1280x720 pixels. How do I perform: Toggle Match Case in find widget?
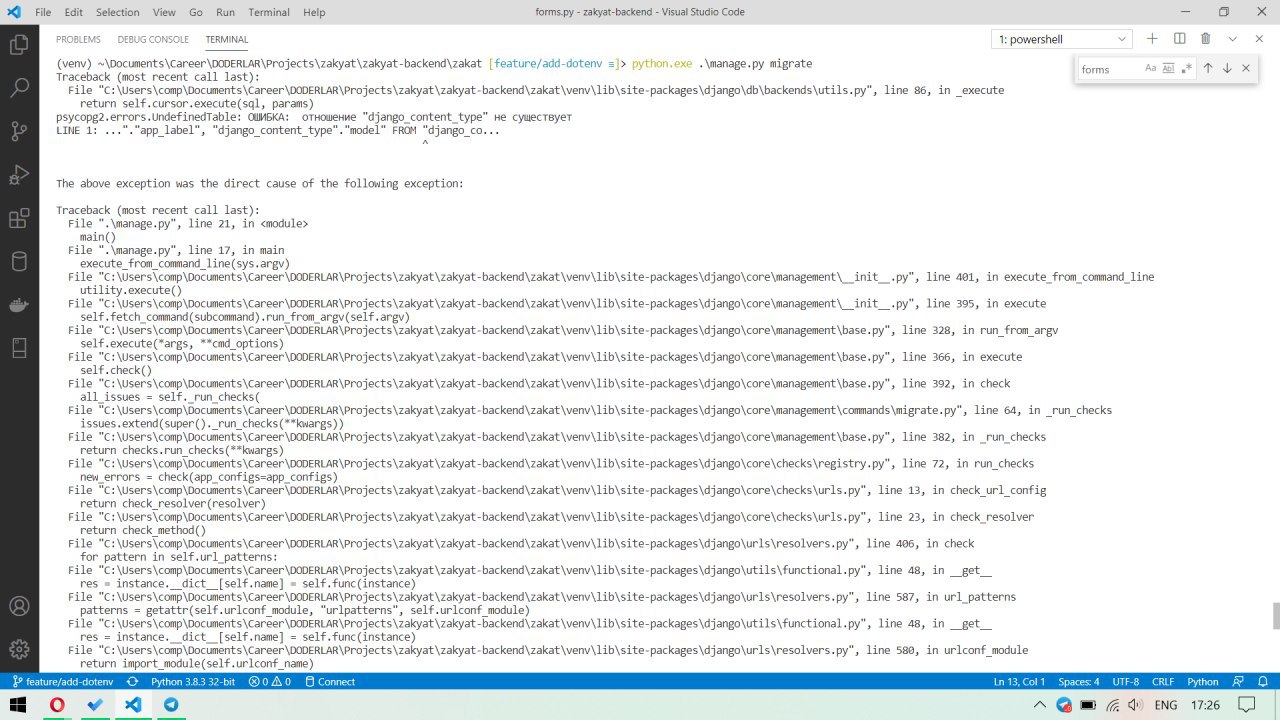click(x=1151, y=69)
